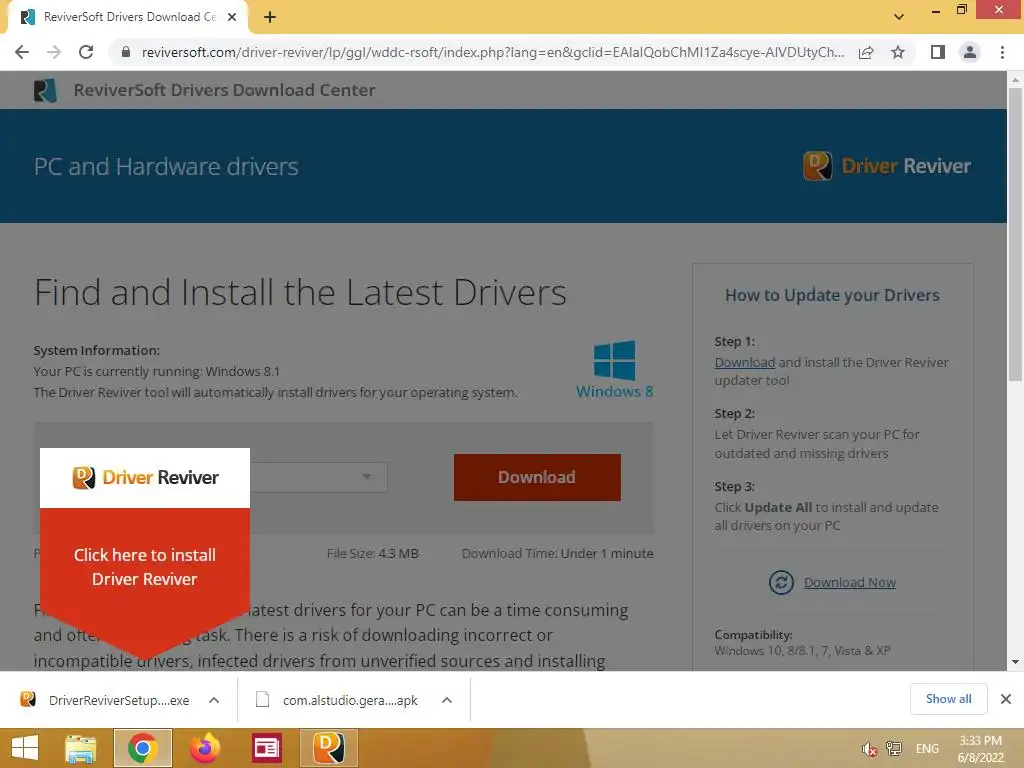Click the page vertical scrollbar thumb
Image resolution: width=1024 pixels, height=768 pixels.
[x=1015, y=234]
